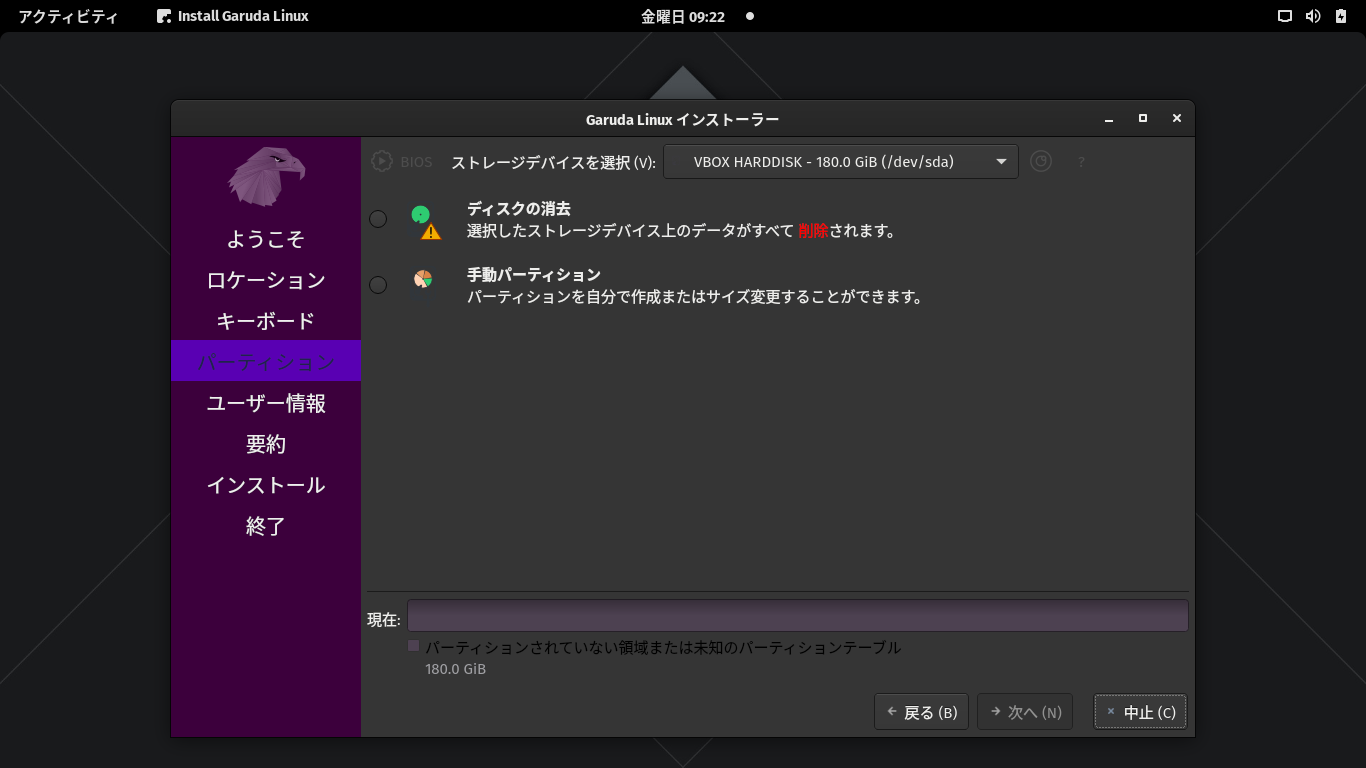1366x768 pixels.
Task: Select 終了 step in sidebar
Action: [266, 526]
